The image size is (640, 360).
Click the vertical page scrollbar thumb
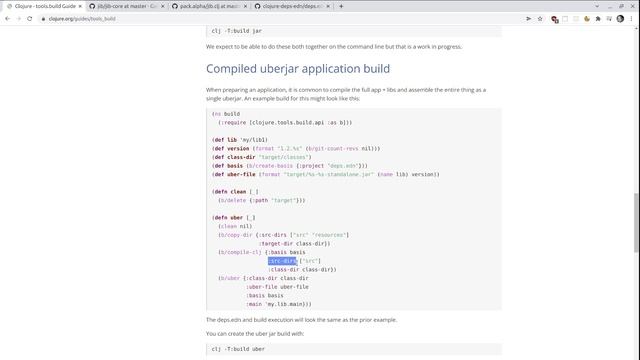click(636, 222)
